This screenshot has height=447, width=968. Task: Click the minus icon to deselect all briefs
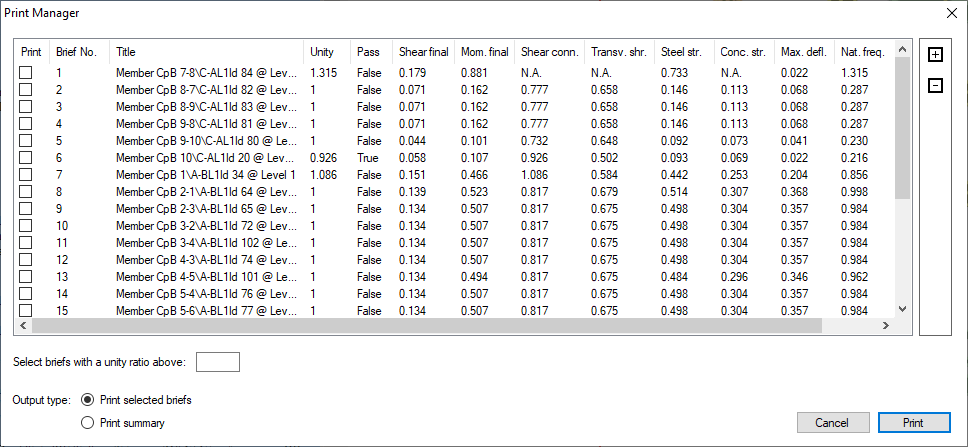pos(935,86)
